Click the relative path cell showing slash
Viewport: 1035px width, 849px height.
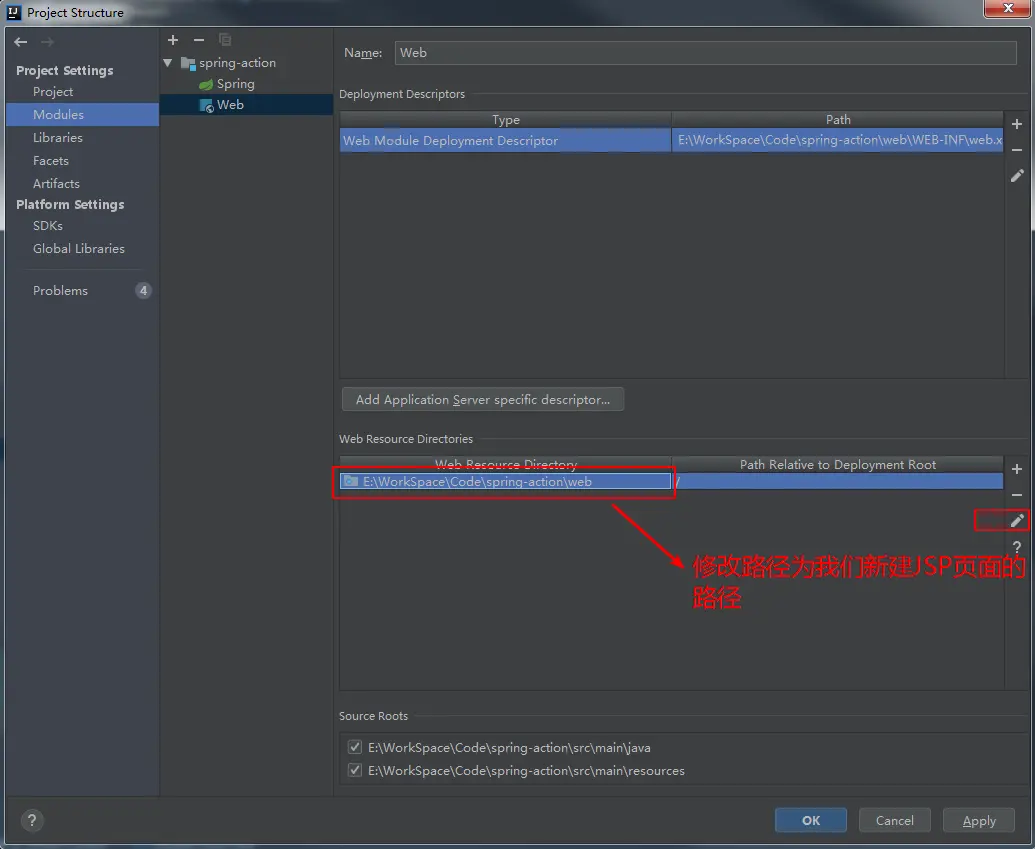point(838,481)
